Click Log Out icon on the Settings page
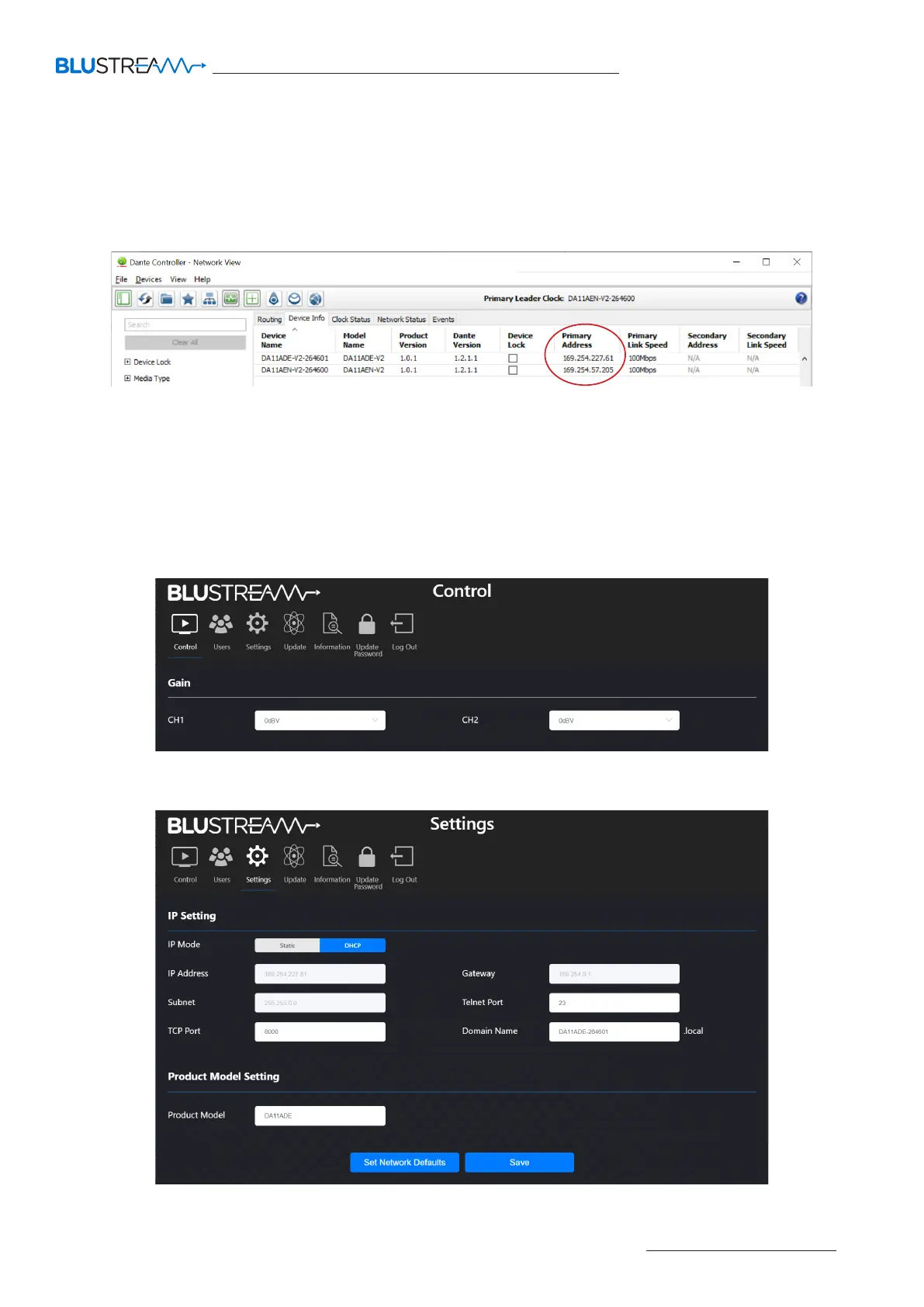 click(x=403, y=858)
